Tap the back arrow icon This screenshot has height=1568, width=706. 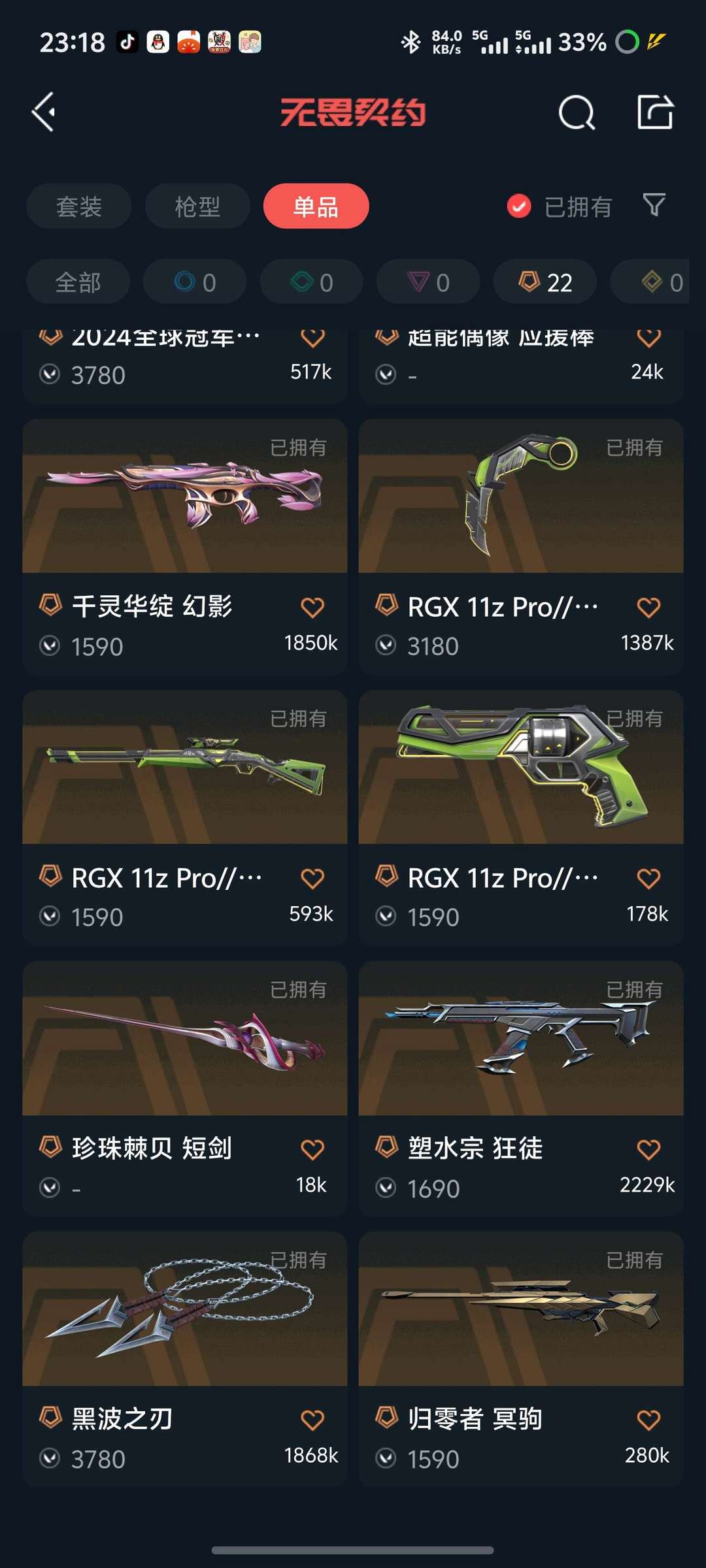pos(44,112)
